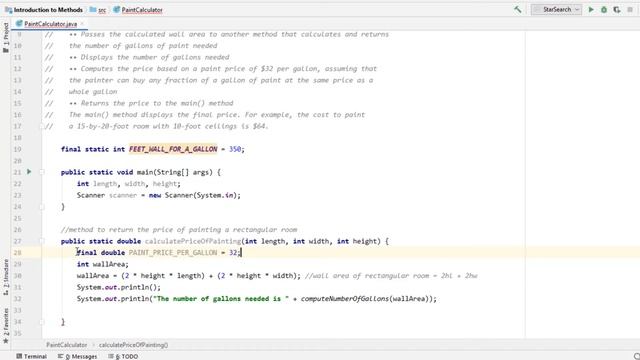Image resolution: width=640 pixels, height=360 pixels.
Task: Close the PaintCalculator.java tab
Action: point(82,24)
